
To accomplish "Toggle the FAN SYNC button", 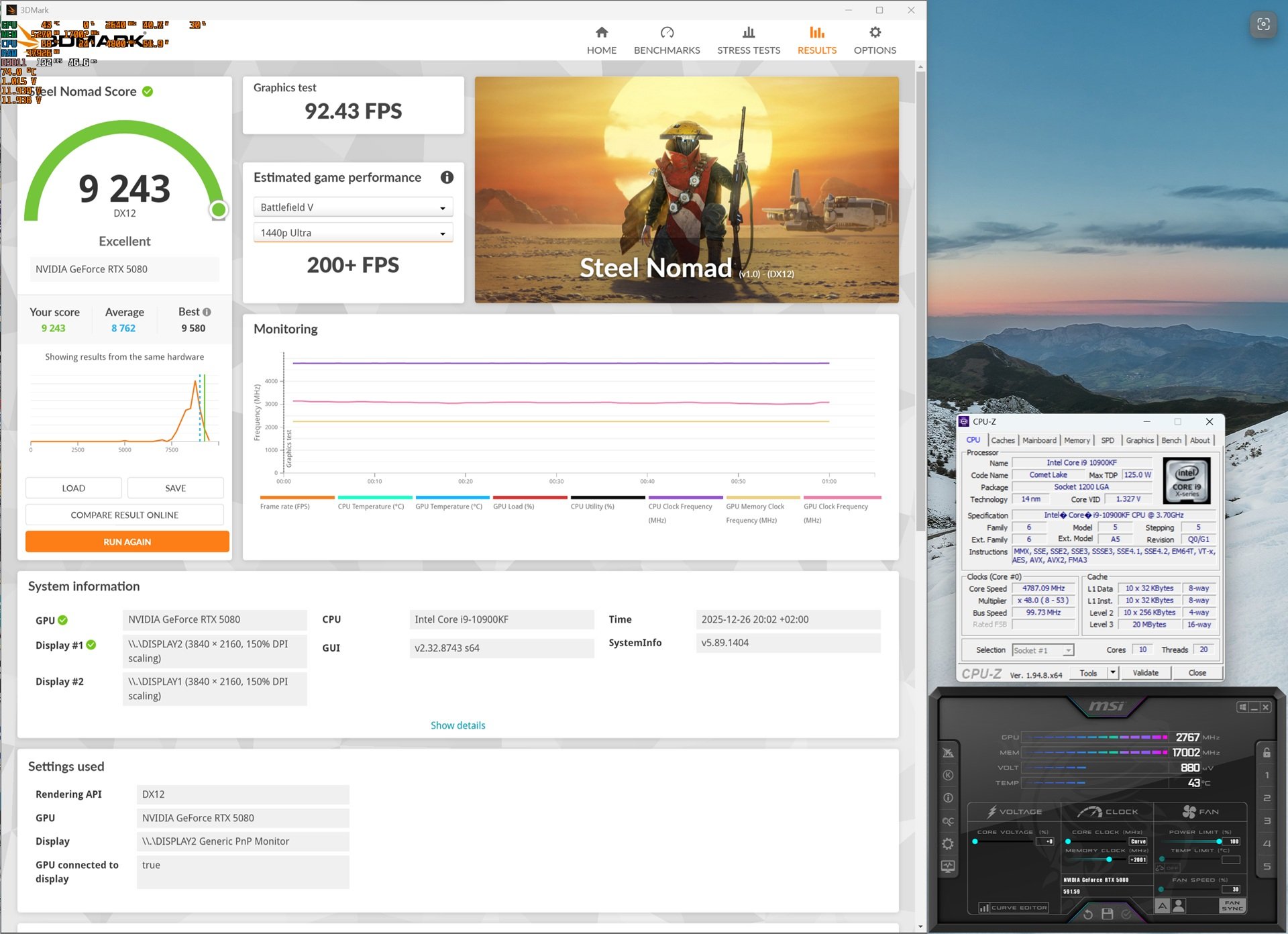I will (x=1232, y=906).
